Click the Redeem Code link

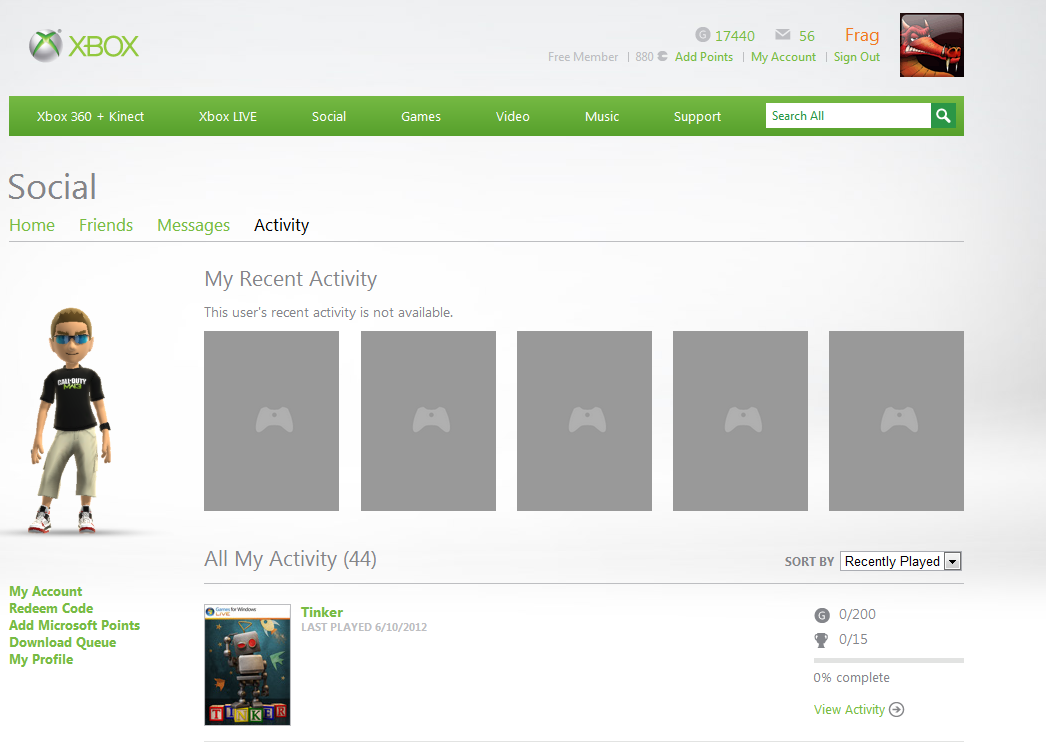(51, 608)
